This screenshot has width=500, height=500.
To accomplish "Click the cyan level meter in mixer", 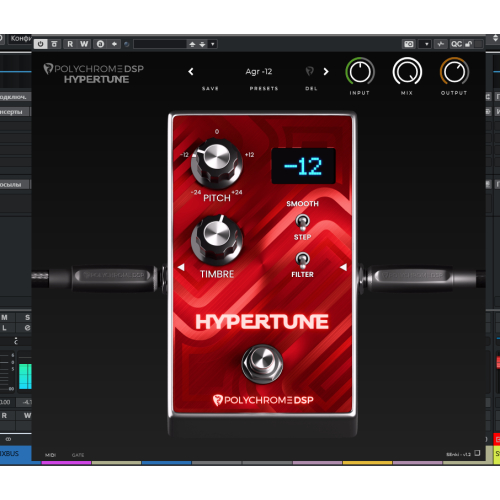I will coord(25,376).
